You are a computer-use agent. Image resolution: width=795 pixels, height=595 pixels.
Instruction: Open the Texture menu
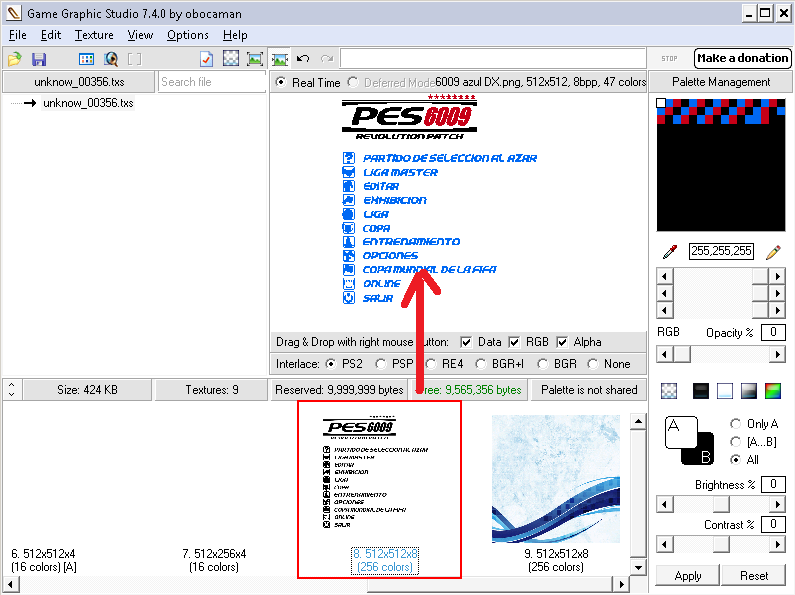tap(94, 35)
